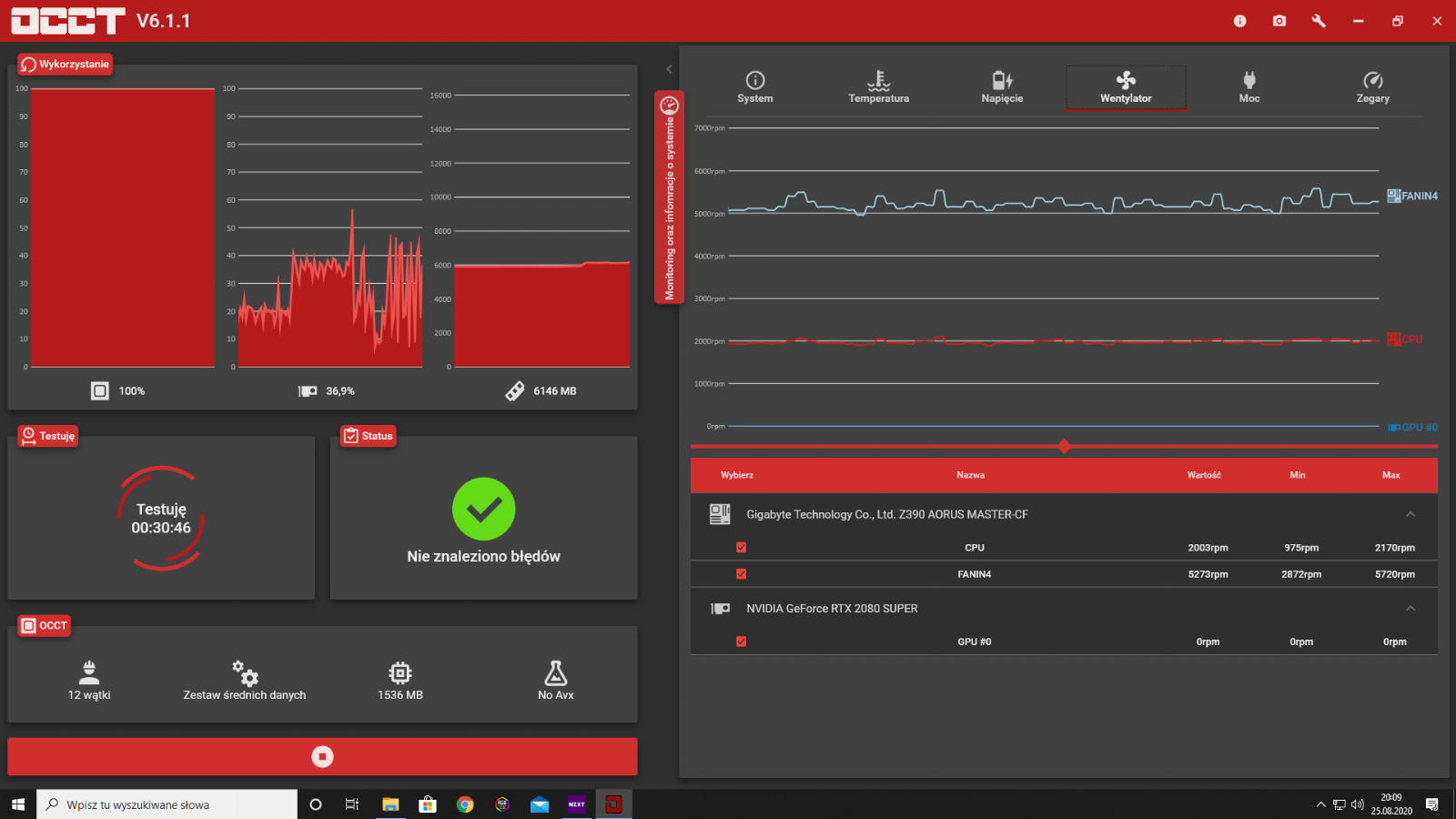Click the 1536 MB memory chip icon
This screenshot has height=819, width=1456.
tap(400, 672)
